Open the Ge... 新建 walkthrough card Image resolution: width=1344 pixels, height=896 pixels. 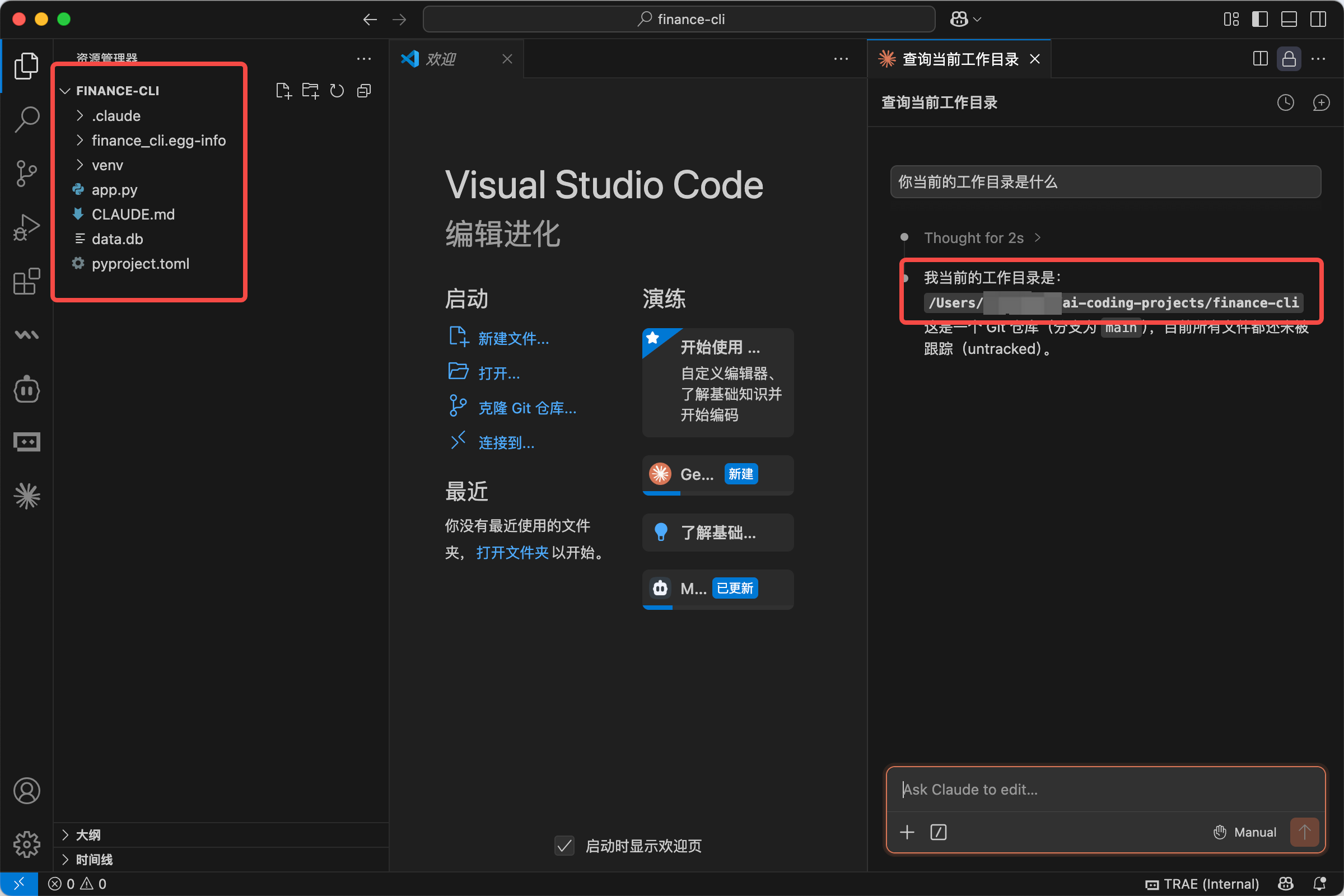click(x=718, y=475)
